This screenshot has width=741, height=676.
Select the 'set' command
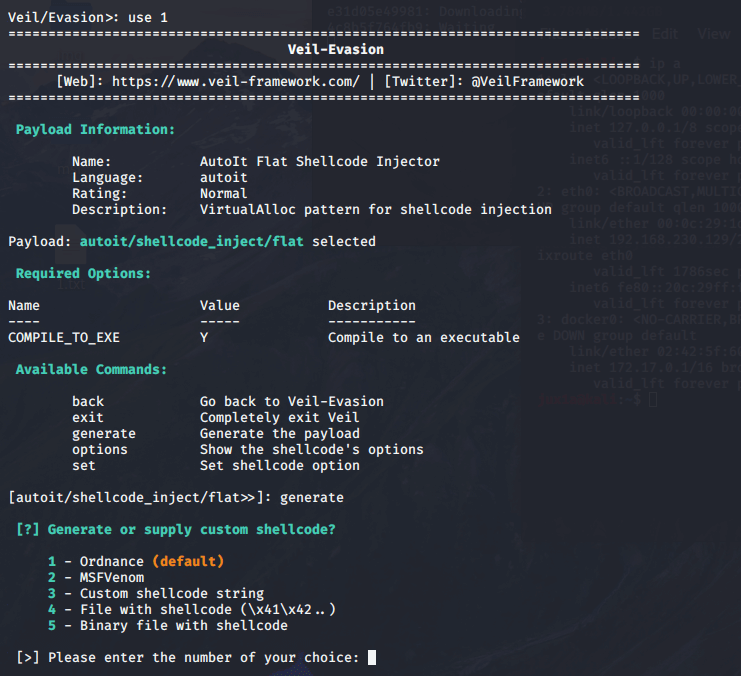click(x=84, y=466)
